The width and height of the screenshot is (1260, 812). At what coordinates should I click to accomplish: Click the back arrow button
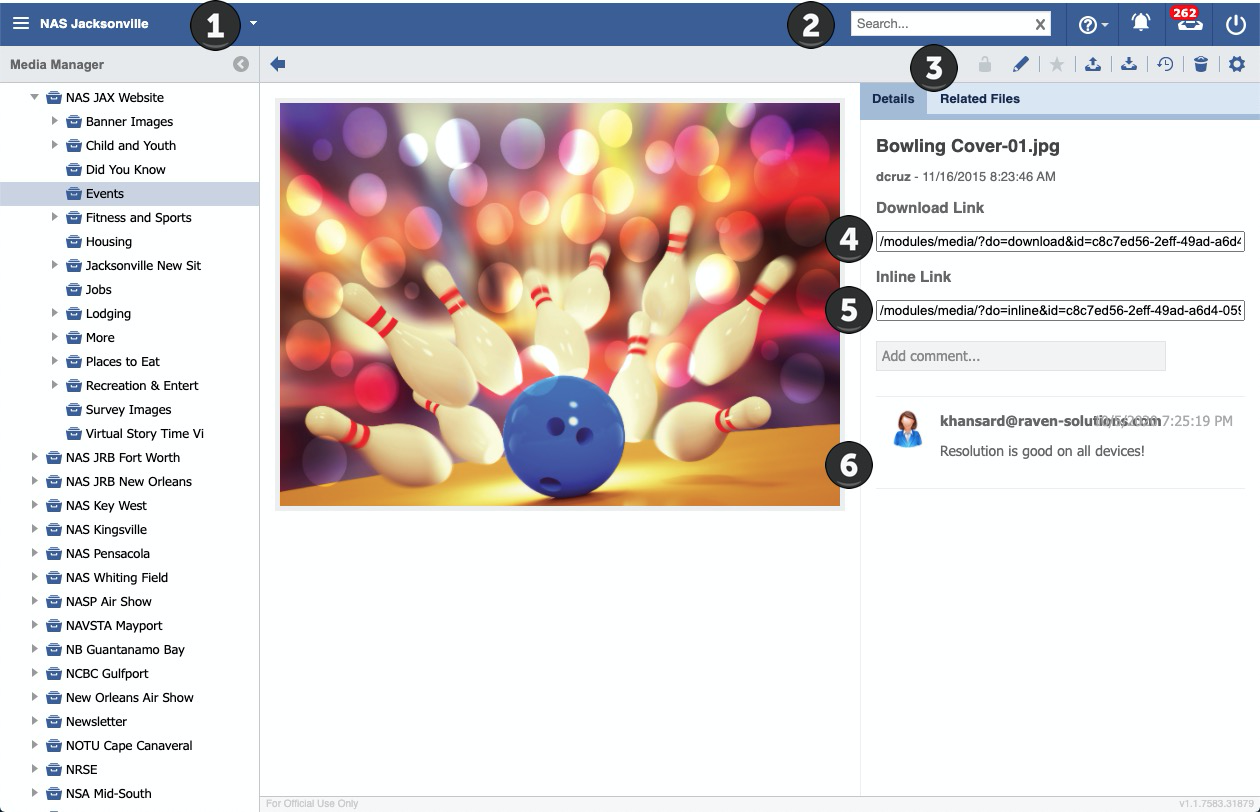coord(278,64)
